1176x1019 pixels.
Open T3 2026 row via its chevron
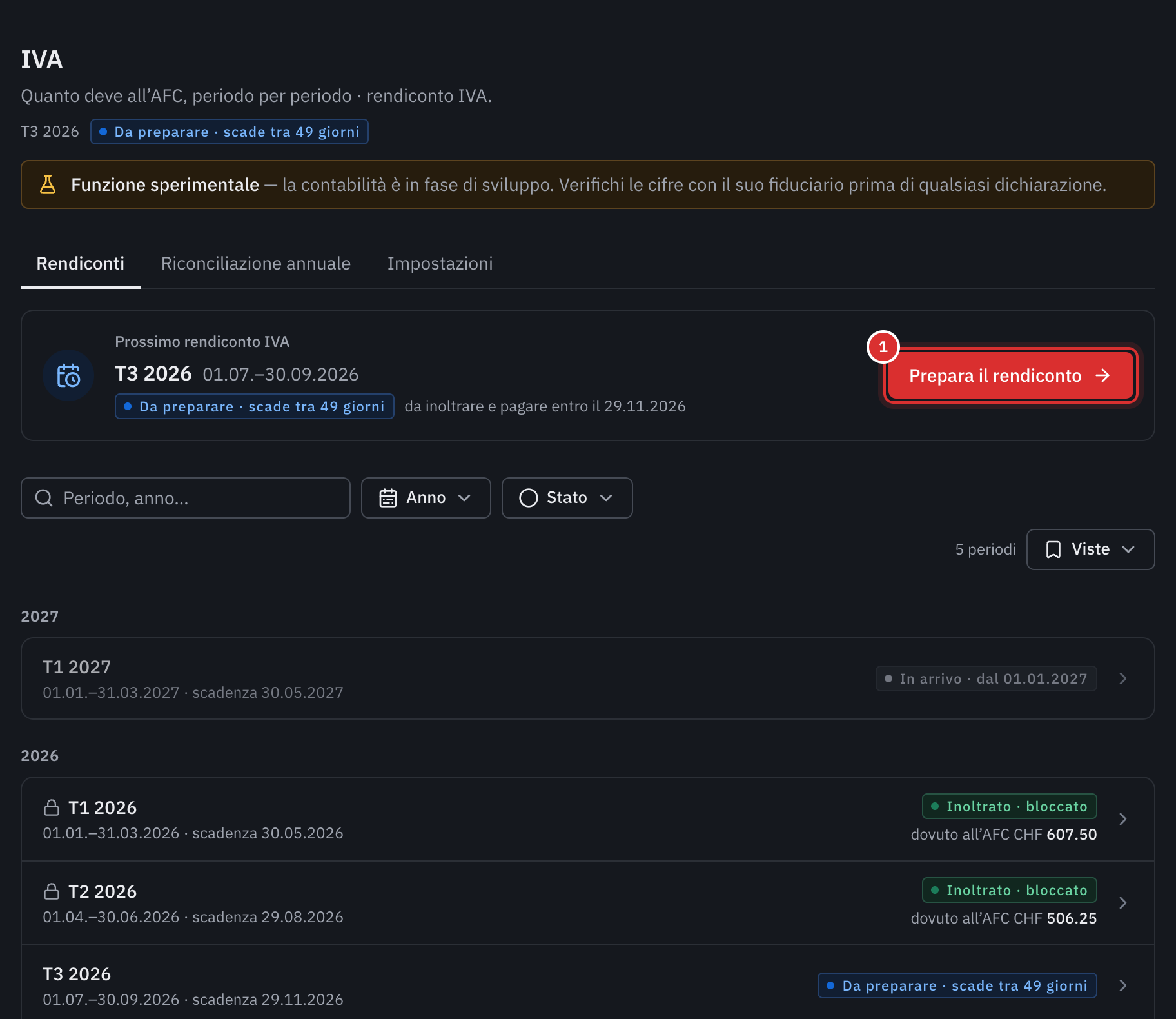1123,985
